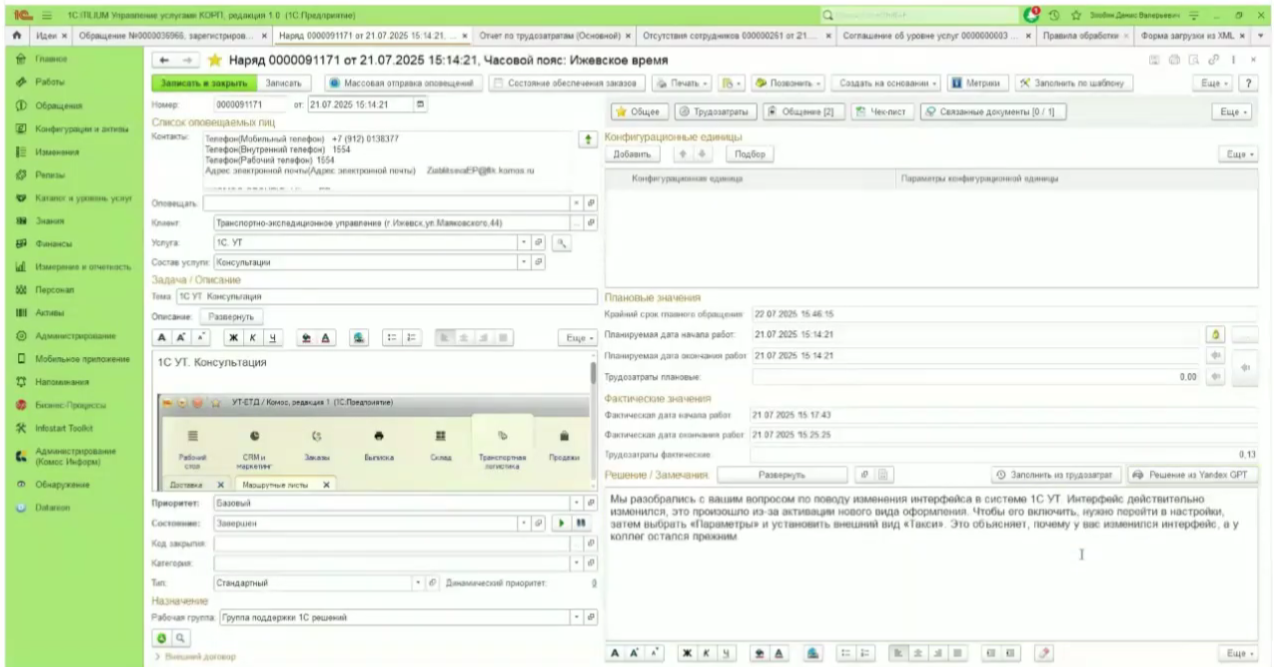This screenshot has height=667, width=1274.
Task: Click the Записать и закрыть button
Action: pyautogui.click(x=203, y=83)
